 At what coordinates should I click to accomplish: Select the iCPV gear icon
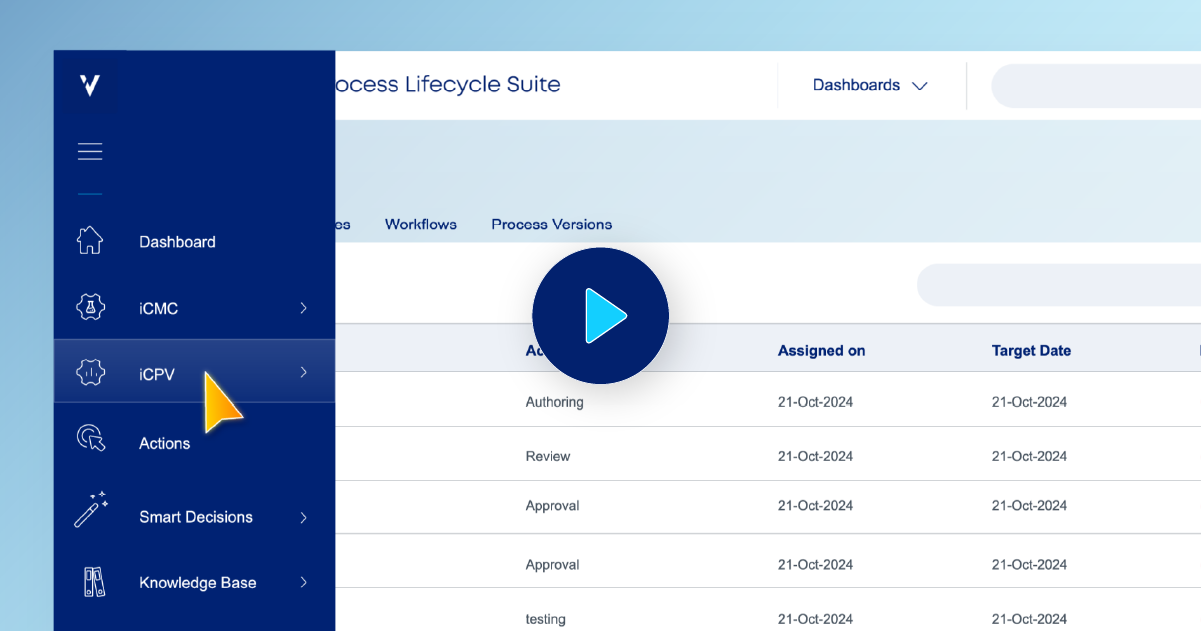tap(90, 371)
